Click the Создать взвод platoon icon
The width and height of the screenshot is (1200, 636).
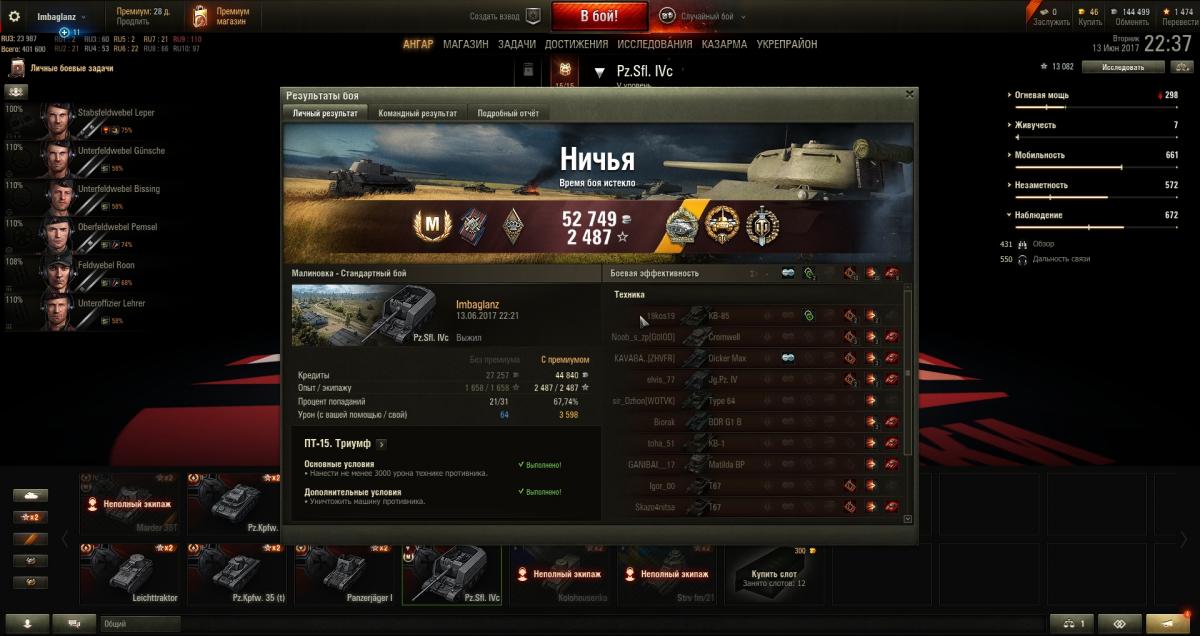[x=533, y=16]
